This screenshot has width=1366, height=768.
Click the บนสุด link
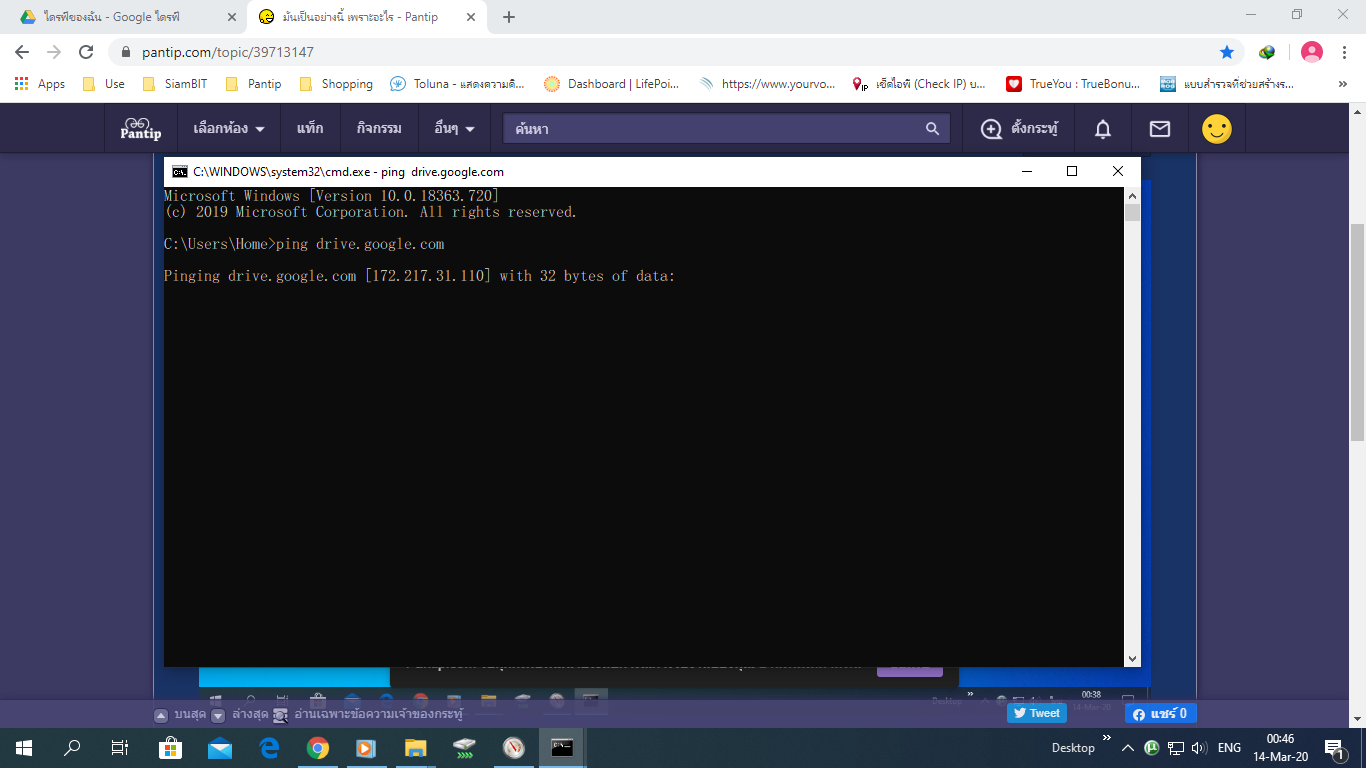[x=189, y=715]
